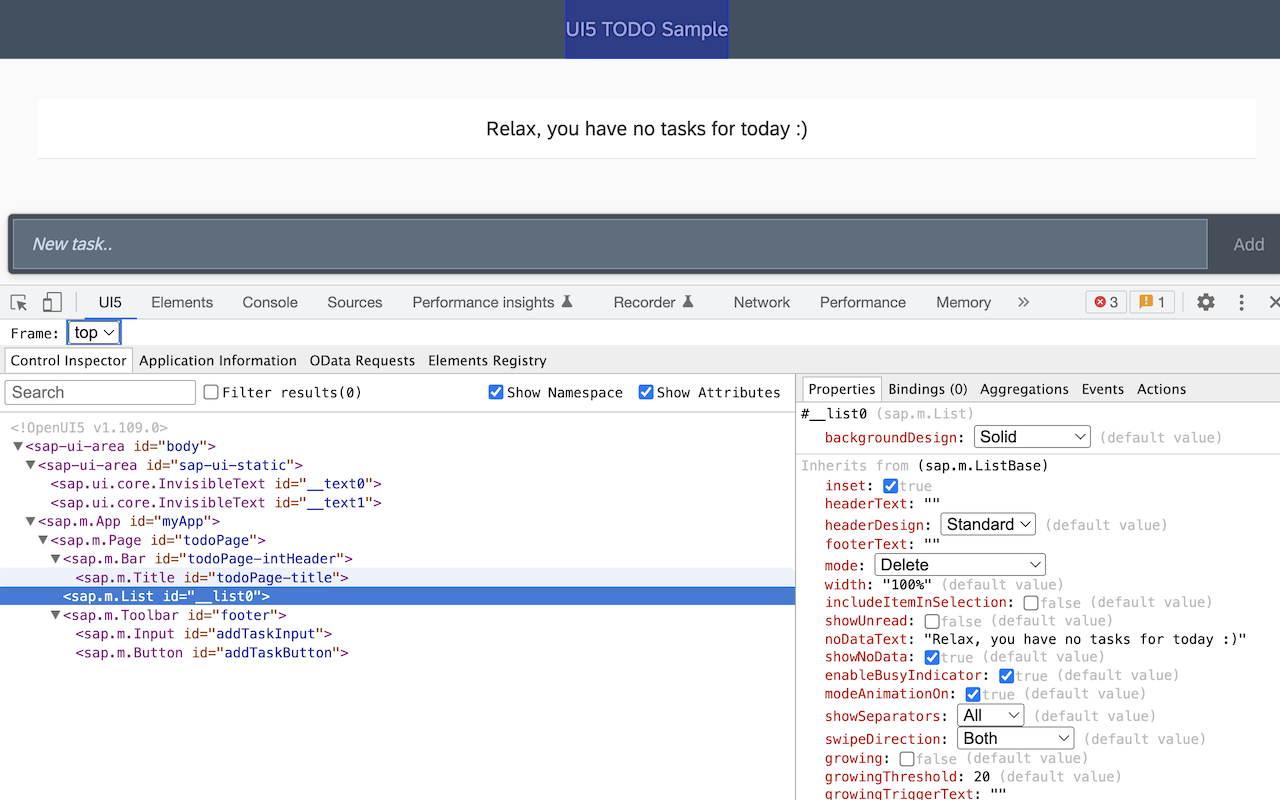Screen dimensions: 1280x800
Task: Uncheck the Show Namespace checkbox
Action: pos(496,392)
